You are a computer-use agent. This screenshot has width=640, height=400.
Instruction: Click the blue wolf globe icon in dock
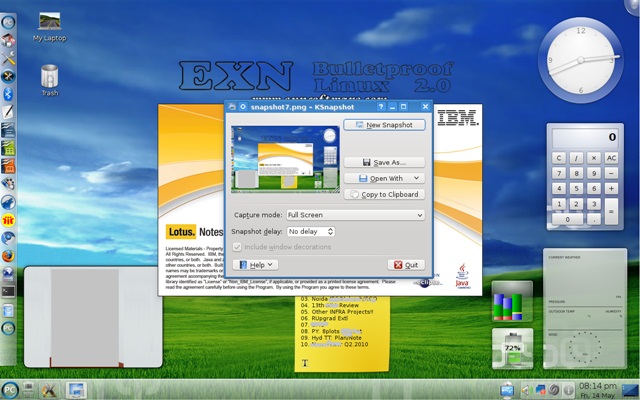[8, 202]
